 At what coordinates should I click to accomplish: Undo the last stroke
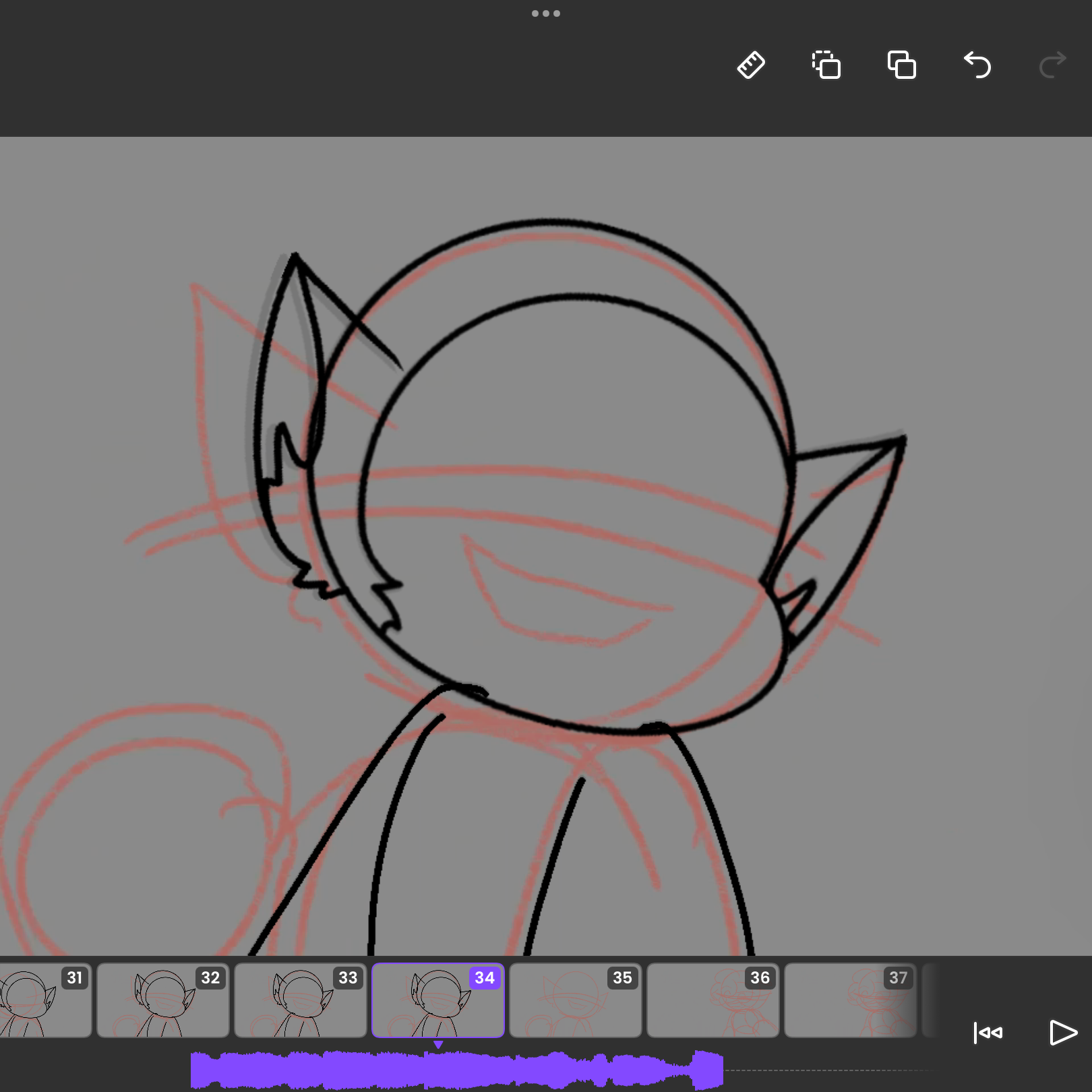point(977,65)
